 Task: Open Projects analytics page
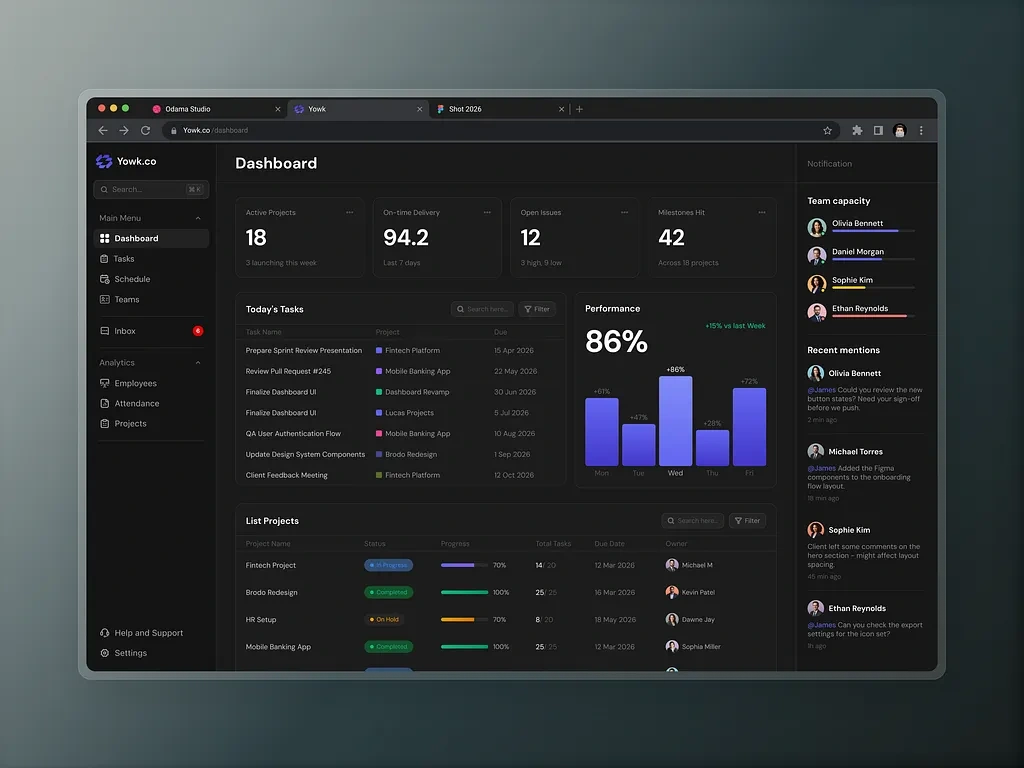[152, 424]
